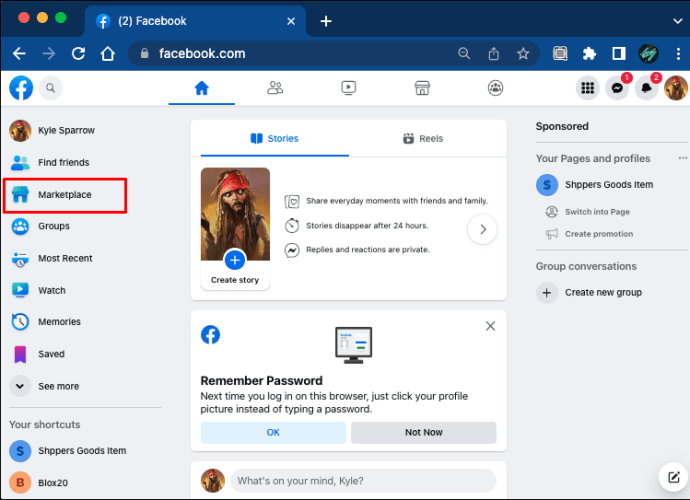Open the new message compose icon
Image resolution: width=690 pixels, height=500 pixels.
(x=673, y=477)
